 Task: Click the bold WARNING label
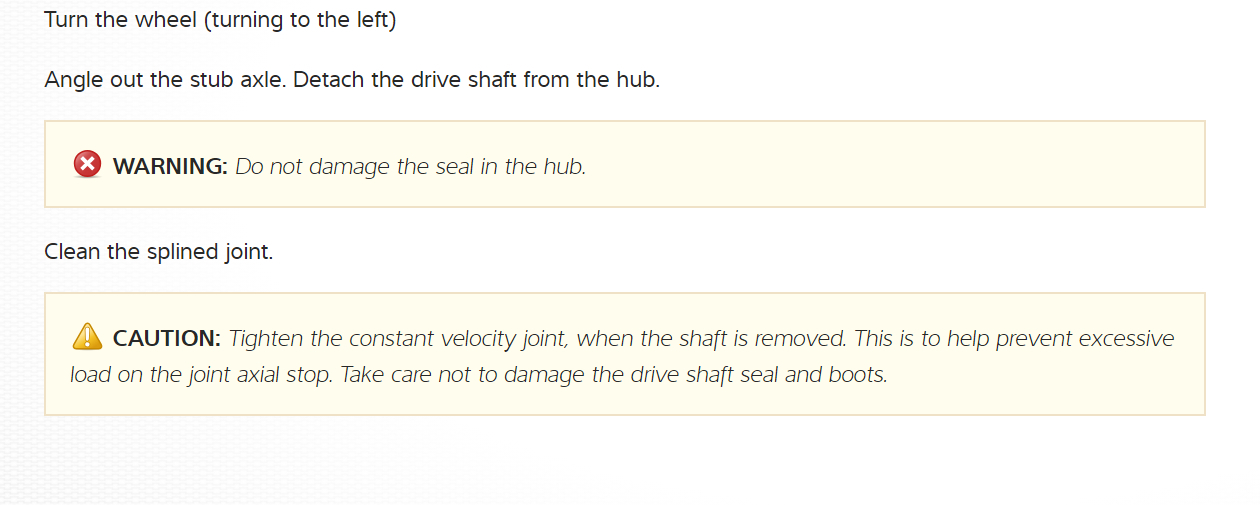click(x=170, y=166)
